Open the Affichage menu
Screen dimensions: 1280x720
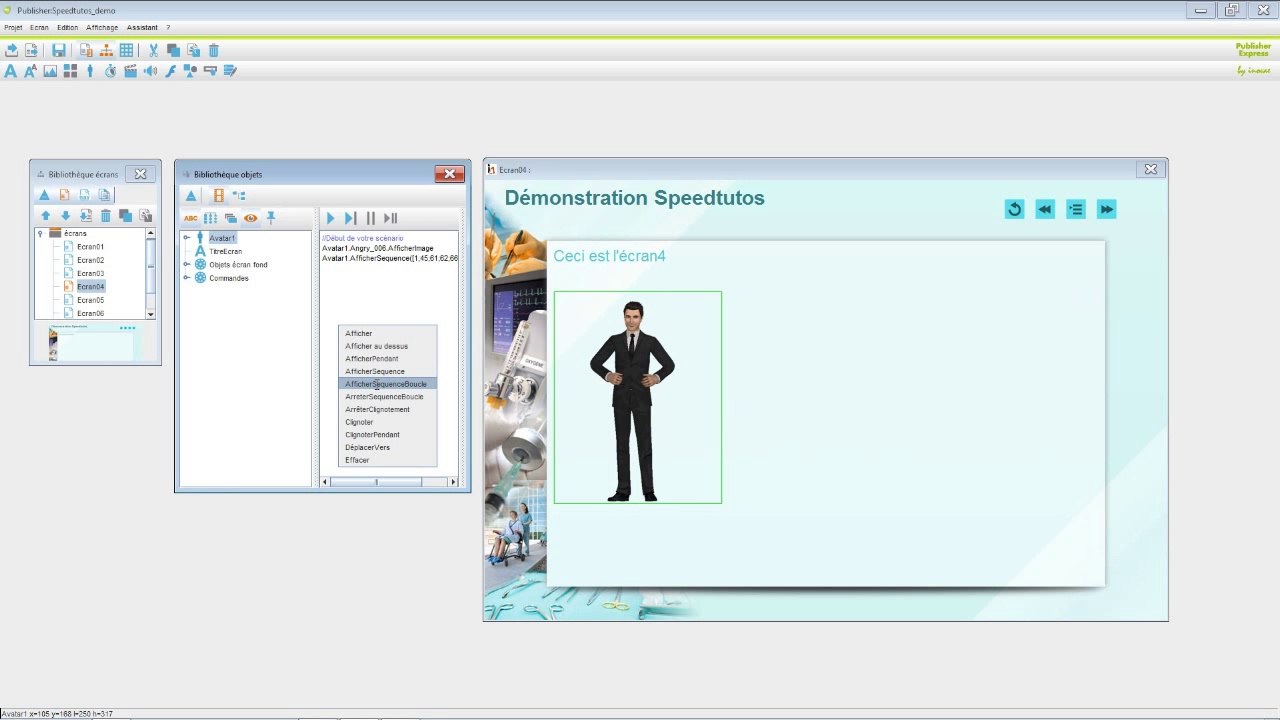click(x=102, y=28)
